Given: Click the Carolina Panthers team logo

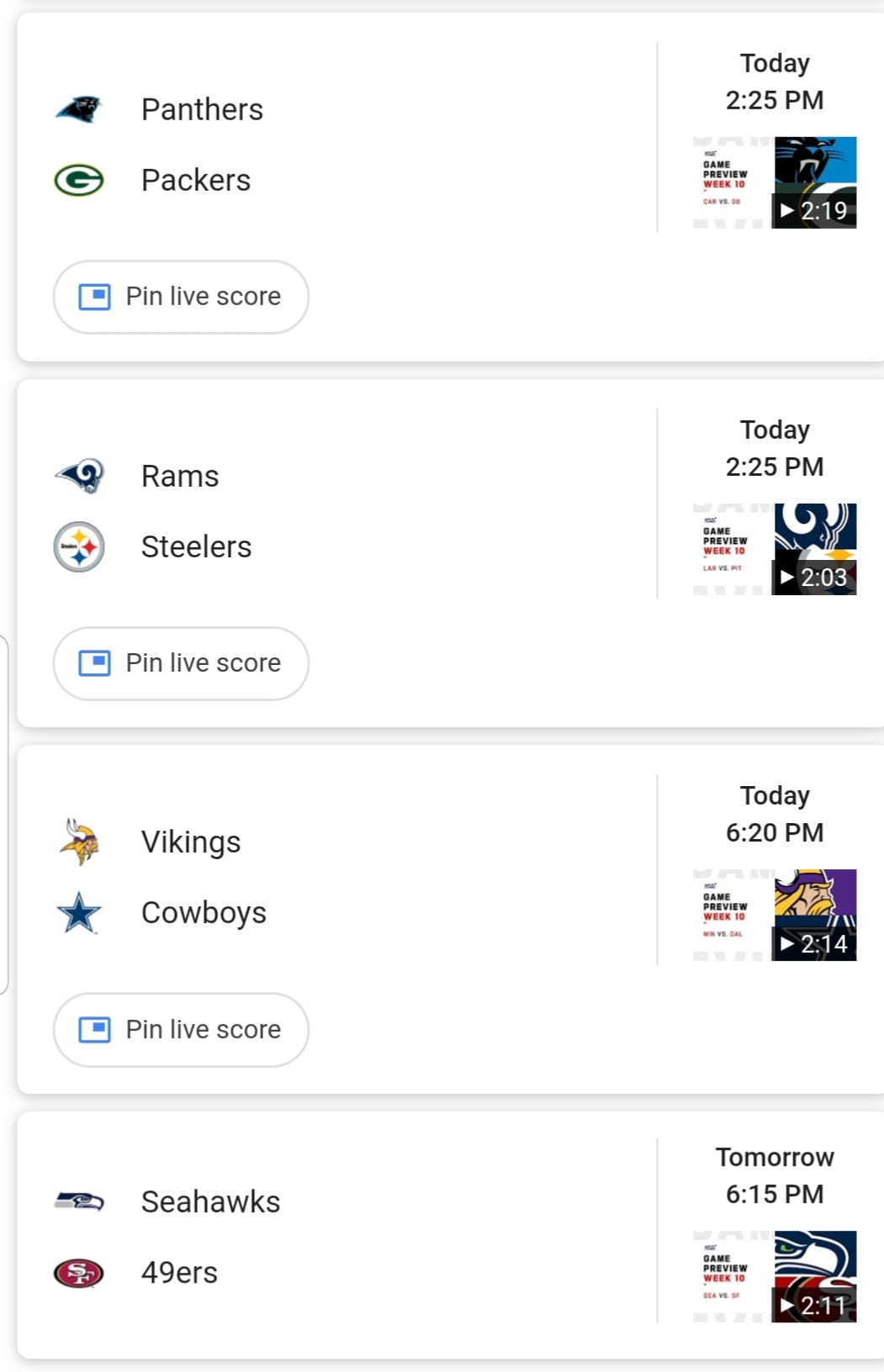Looking at the screenshot, I should (x=78, y=109).
